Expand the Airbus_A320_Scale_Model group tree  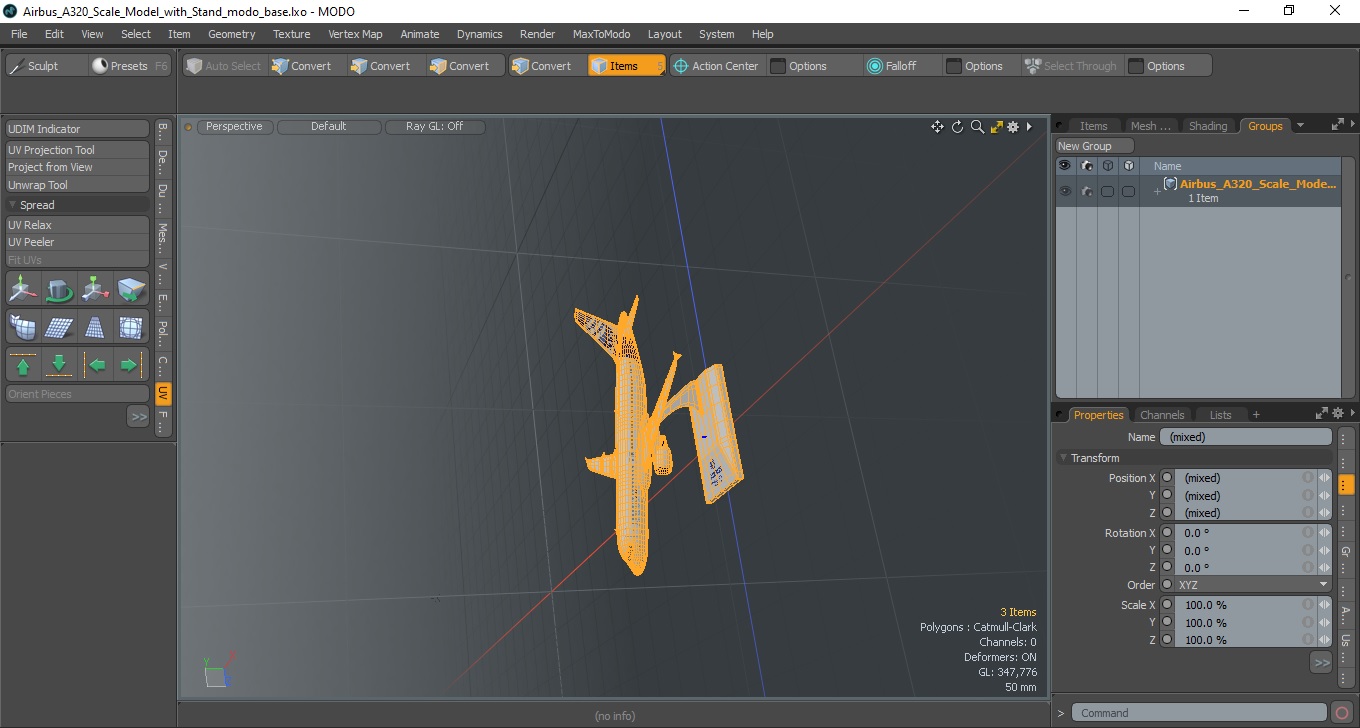(1157, 191)
